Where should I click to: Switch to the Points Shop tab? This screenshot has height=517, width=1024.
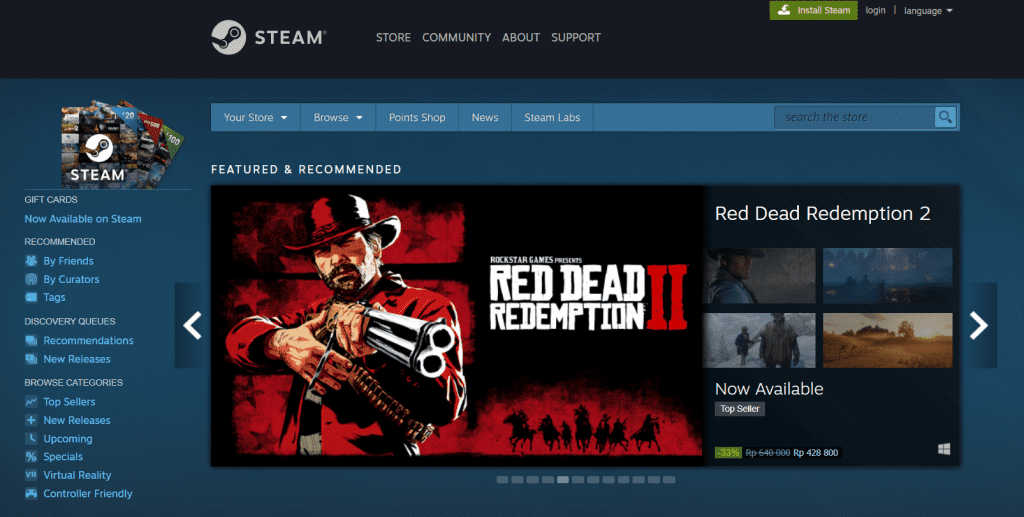tap(417, 118)
